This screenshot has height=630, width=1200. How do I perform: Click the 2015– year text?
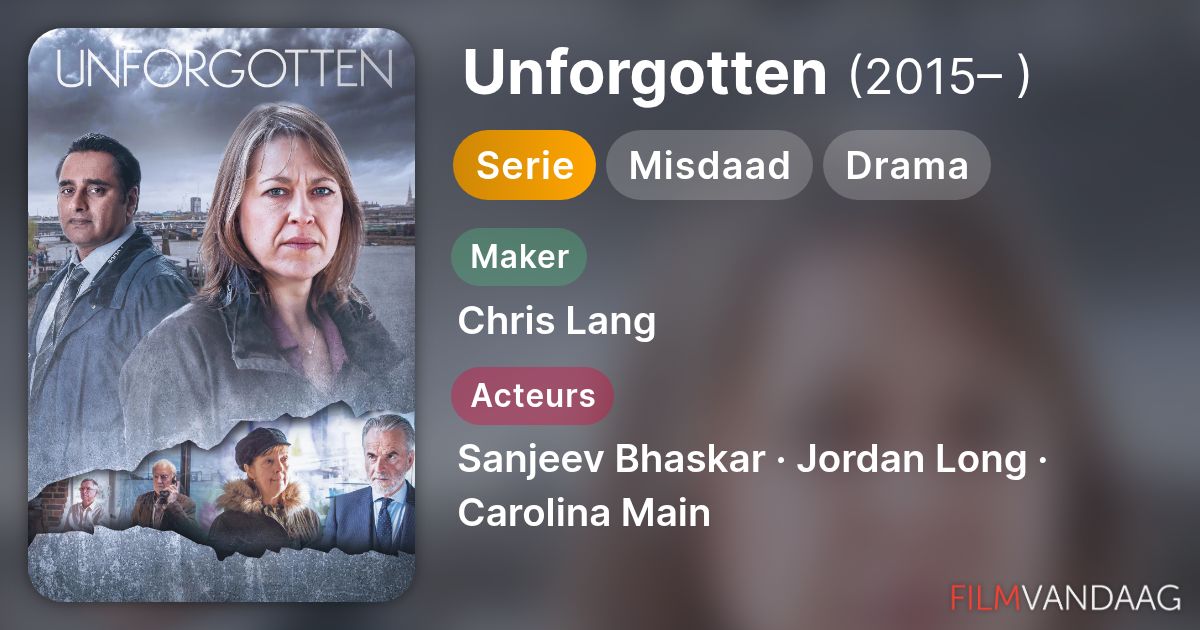point(938,75)
